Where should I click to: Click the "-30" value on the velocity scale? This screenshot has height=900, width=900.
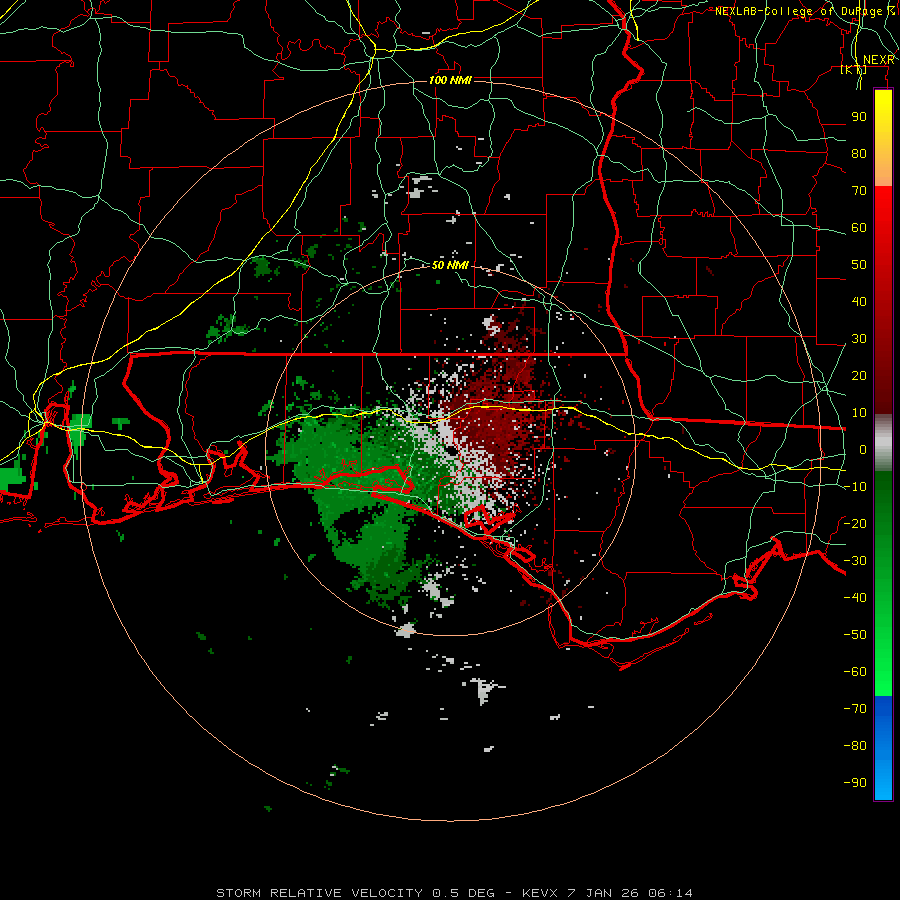(855, 561)
